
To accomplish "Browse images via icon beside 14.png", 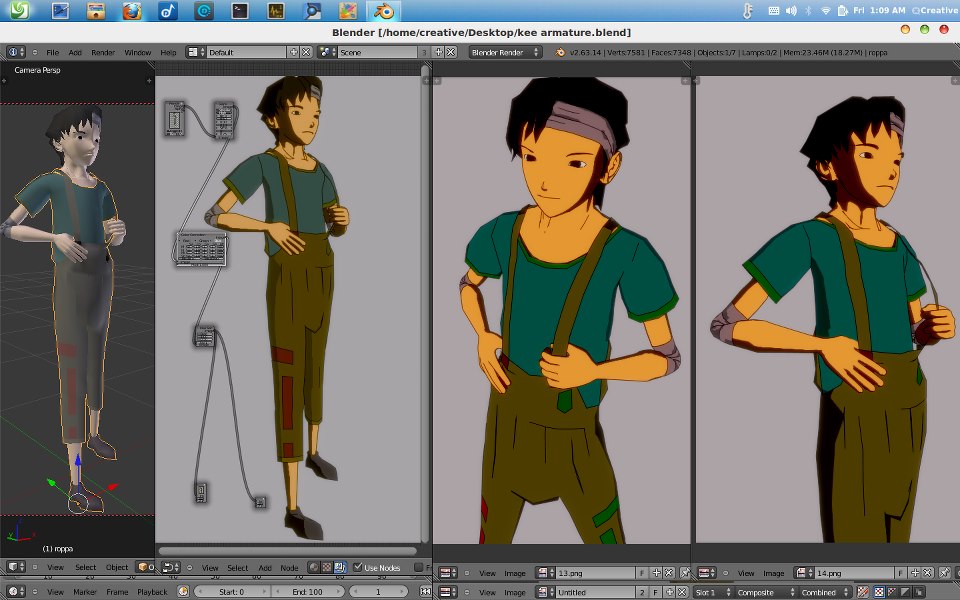I will [x=804, y=573].
